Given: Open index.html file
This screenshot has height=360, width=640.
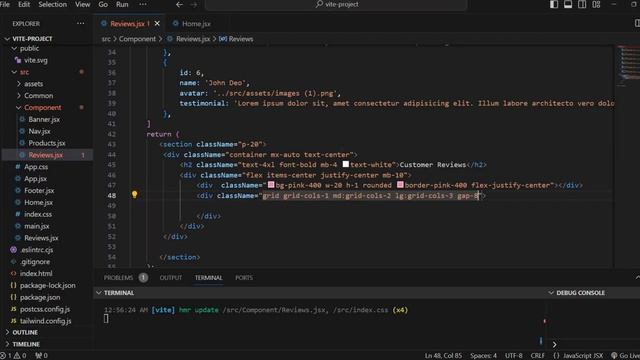Looking at the screenshot, I should pos(36,273).
